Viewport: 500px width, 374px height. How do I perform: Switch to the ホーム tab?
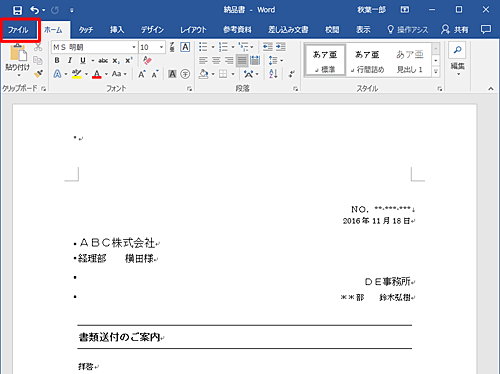tap(53, 30)
